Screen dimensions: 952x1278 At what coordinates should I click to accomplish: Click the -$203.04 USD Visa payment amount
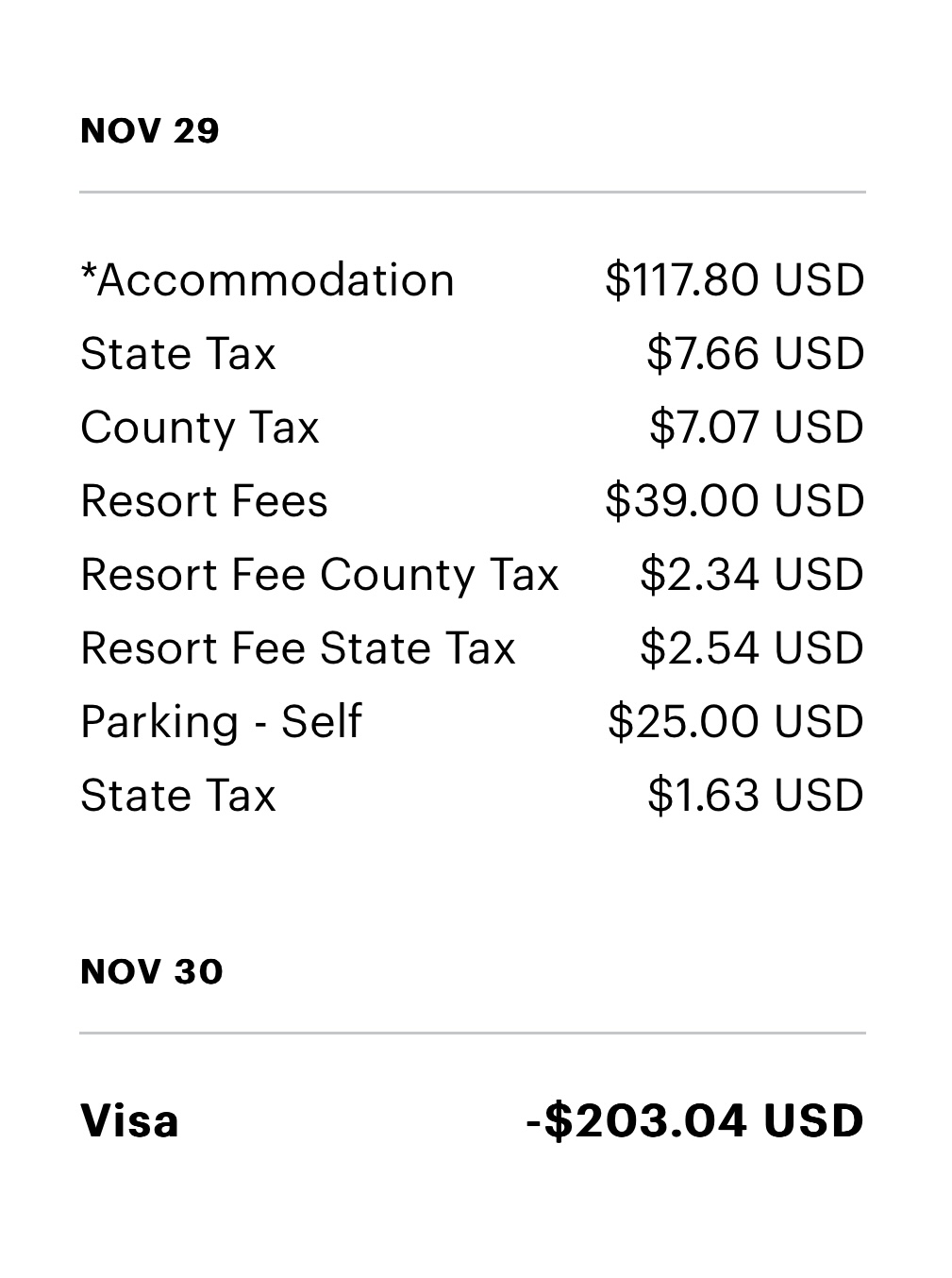coord(694,1121)
